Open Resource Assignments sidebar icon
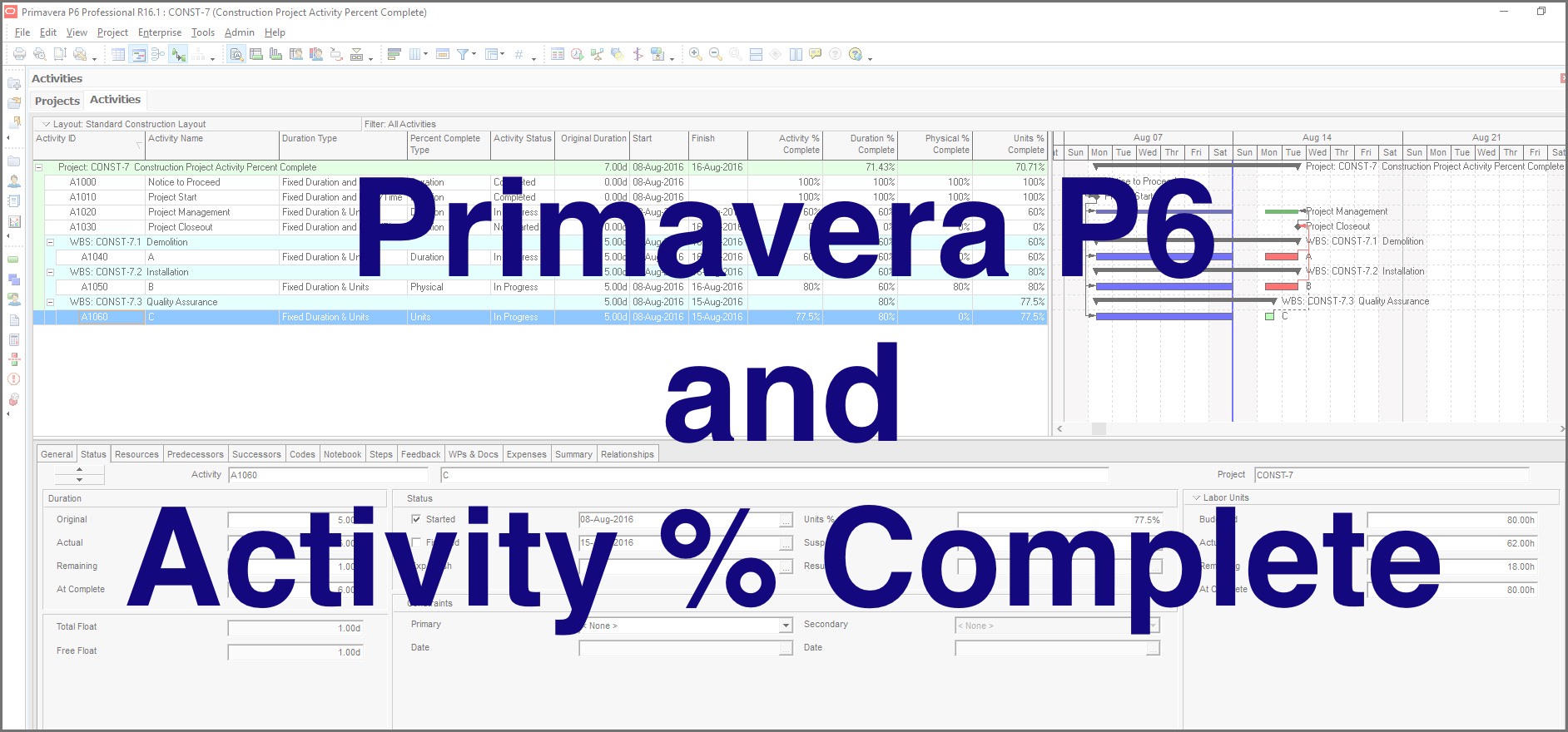The image size is (1568, 732). 14,299
